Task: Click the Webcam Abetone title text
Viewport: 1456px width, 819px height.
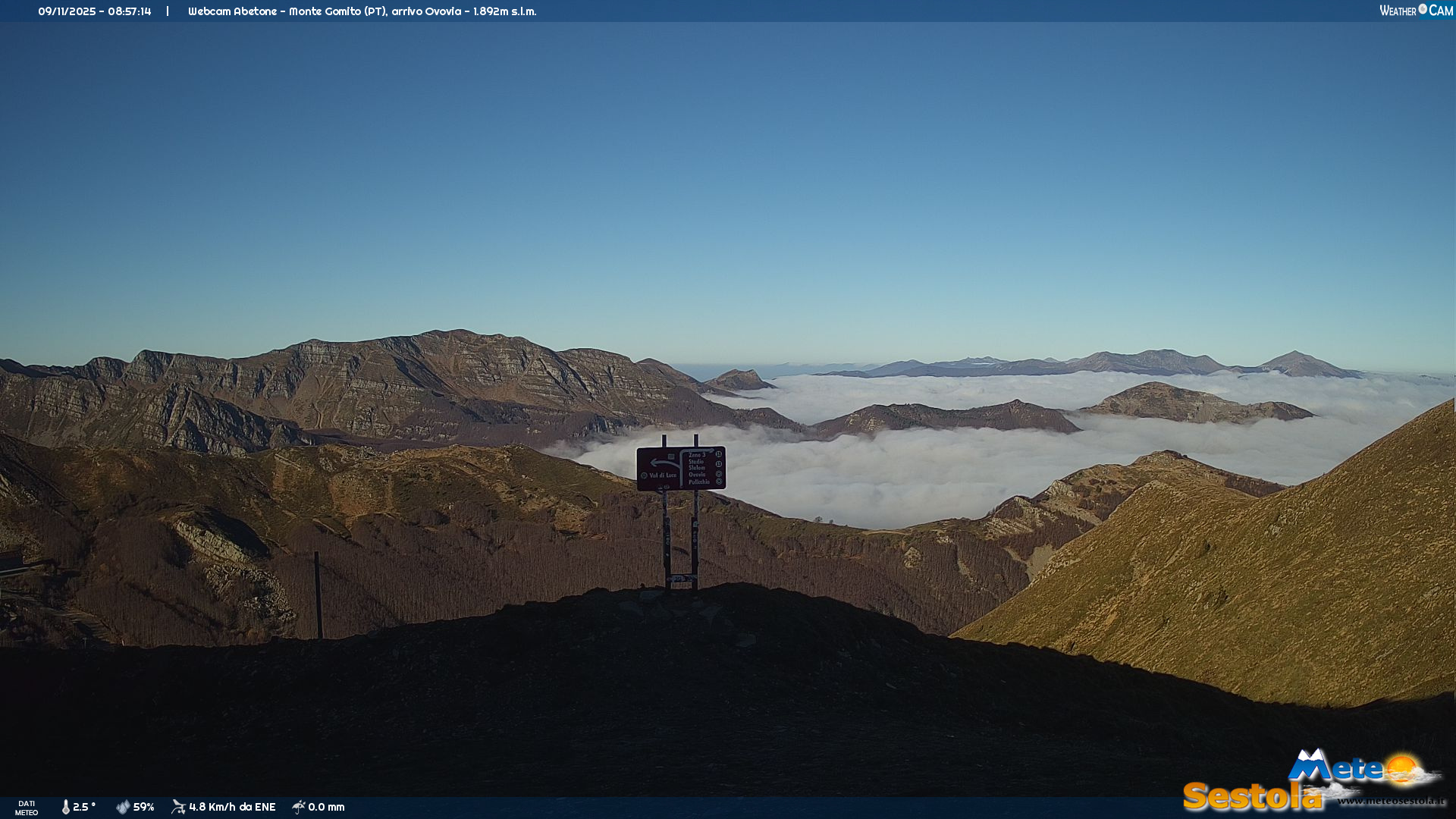Action: pos(232,11)
